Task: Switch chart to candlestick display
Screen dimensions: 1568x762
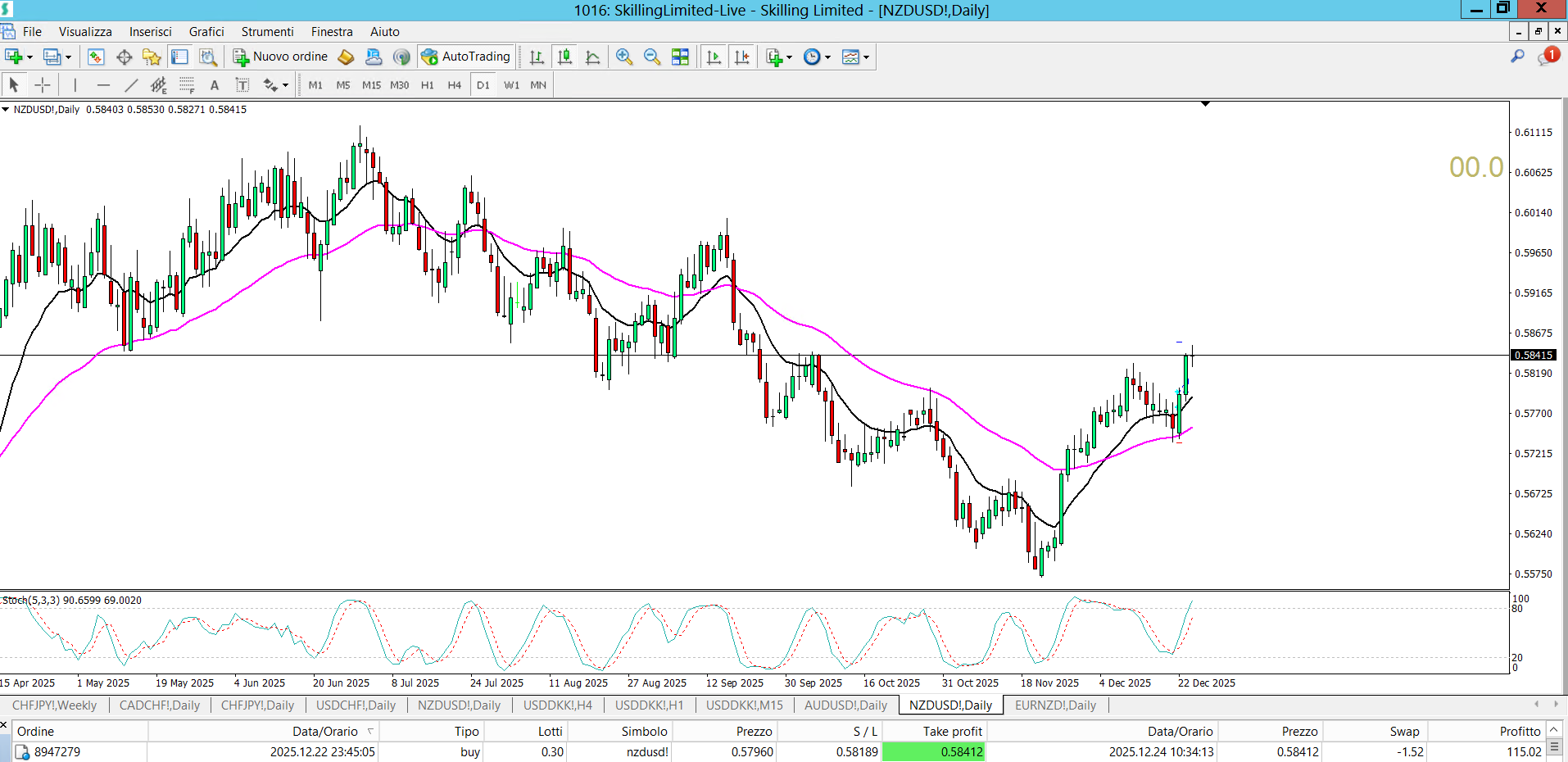Action: pos(564,57)
